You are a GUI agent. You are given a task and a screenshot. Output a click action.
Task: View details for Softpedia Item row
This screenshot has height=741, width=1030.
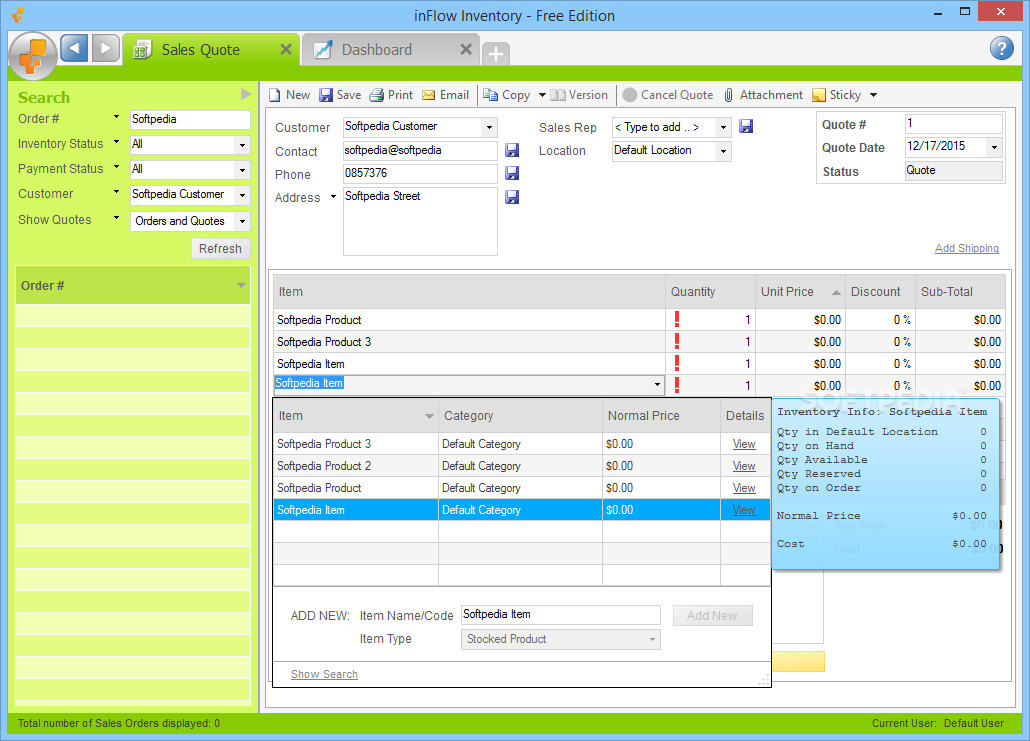(x=744, y=510)
